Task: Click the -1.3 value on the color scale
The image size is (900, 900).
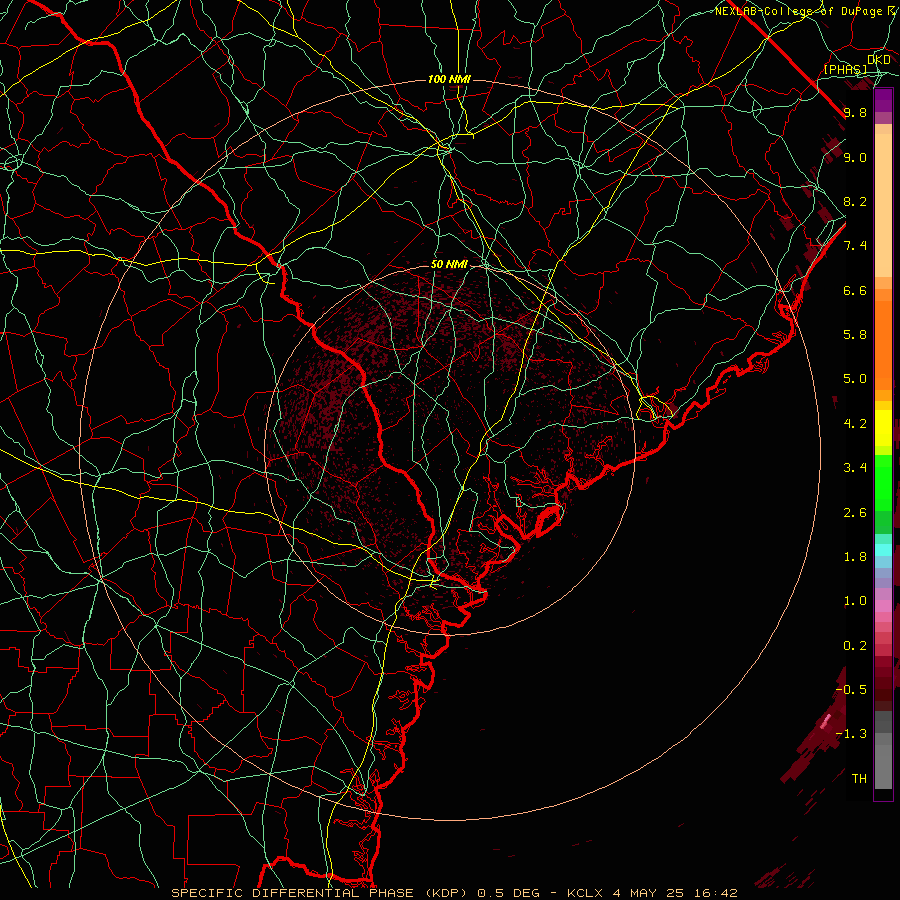Action: tap(851, 734)
